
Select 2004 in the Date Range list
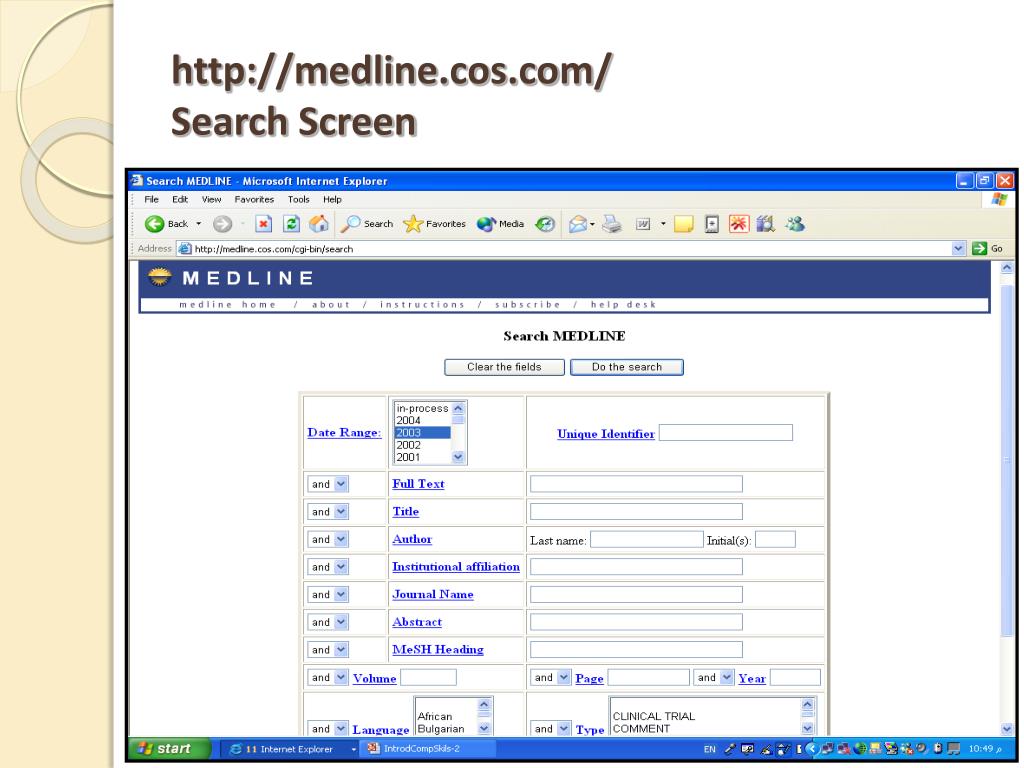pos(422,421)
